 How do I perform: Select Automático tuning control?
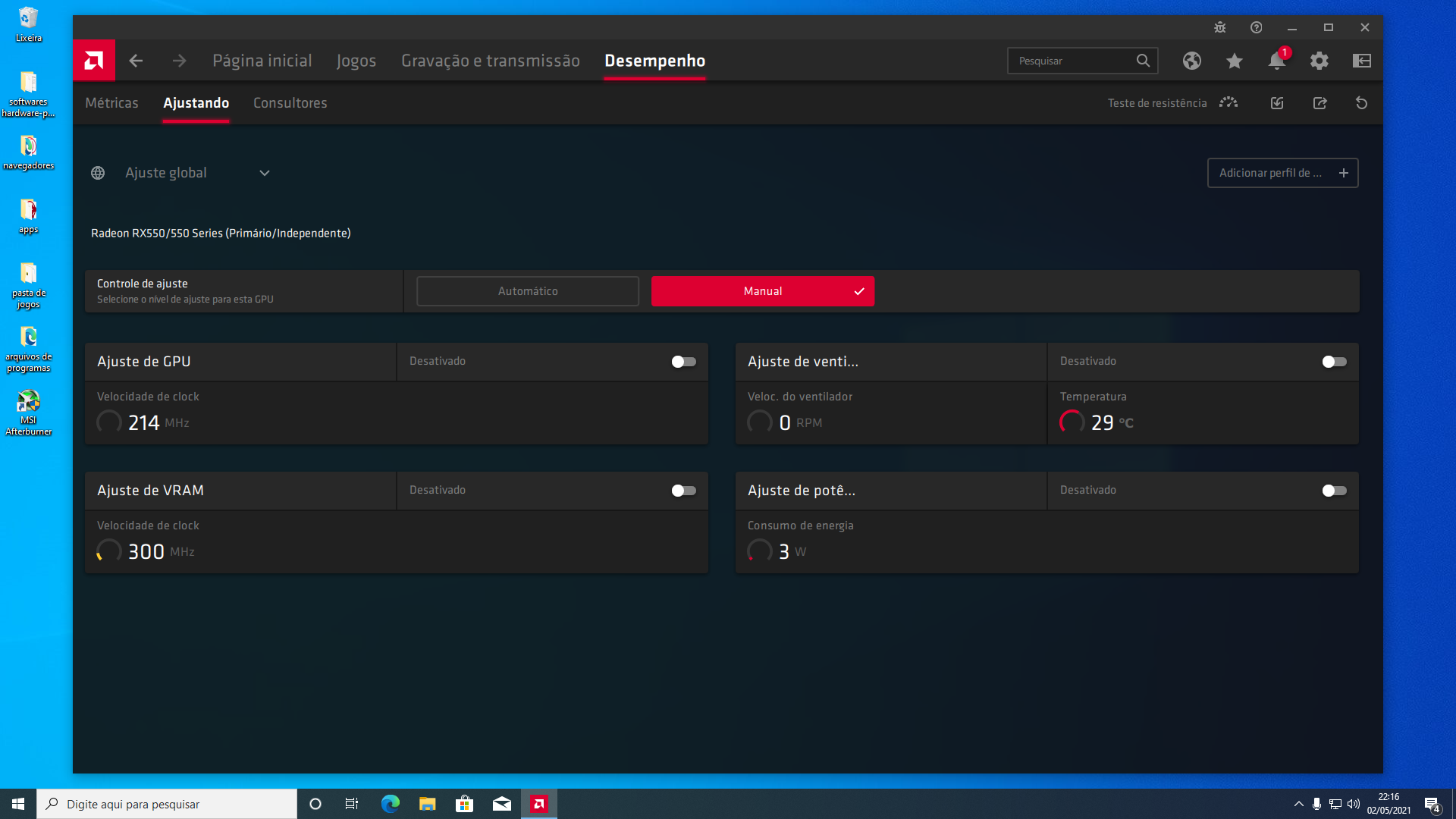click(528, 291)
